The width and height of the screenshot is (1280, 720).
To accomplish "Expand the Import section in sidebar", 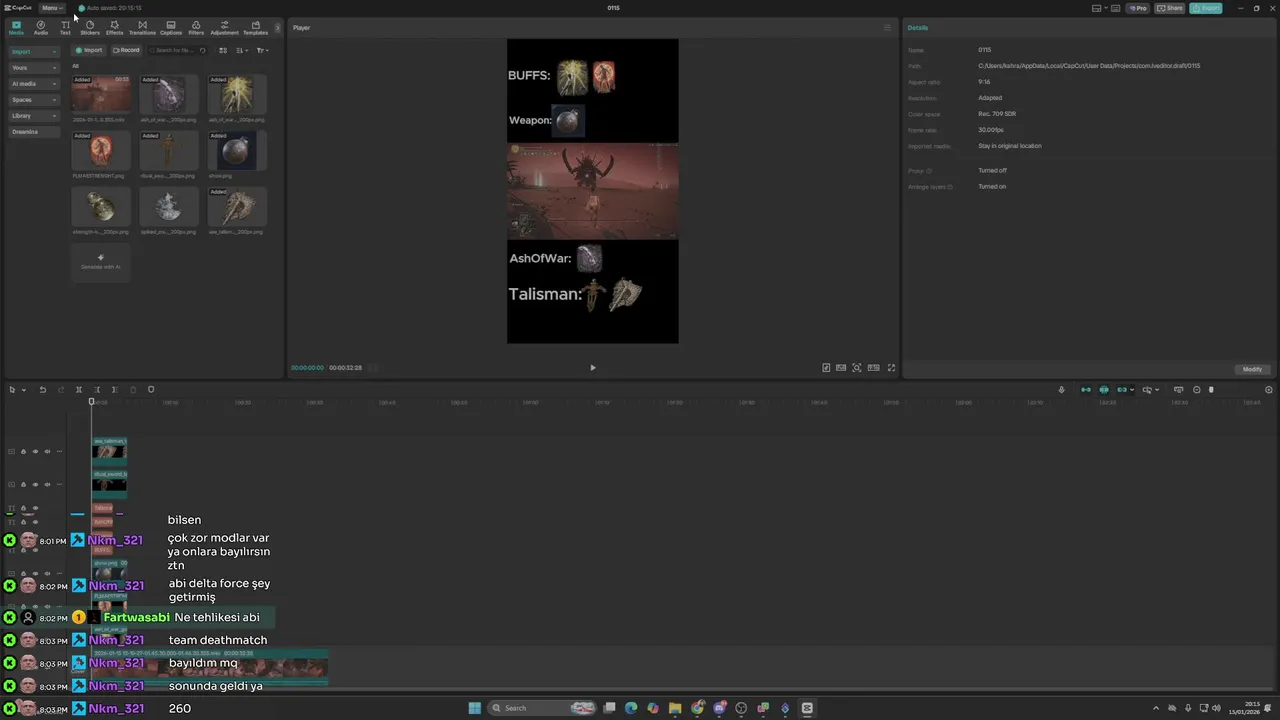I will (35, 51).
